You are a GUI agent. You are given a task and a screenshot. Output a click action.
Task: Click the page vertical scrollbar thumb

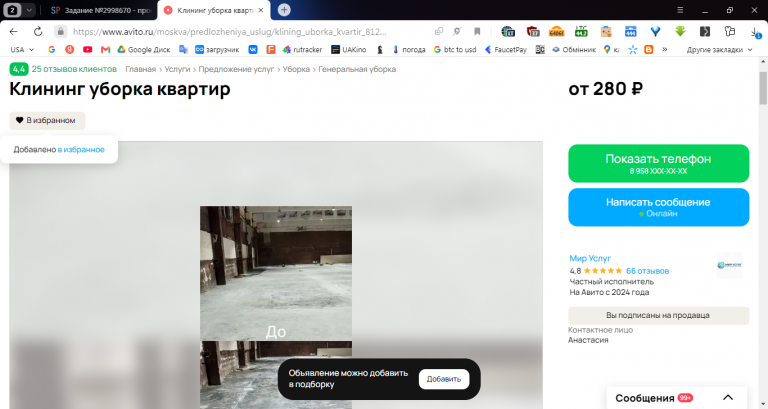[763, 88]
